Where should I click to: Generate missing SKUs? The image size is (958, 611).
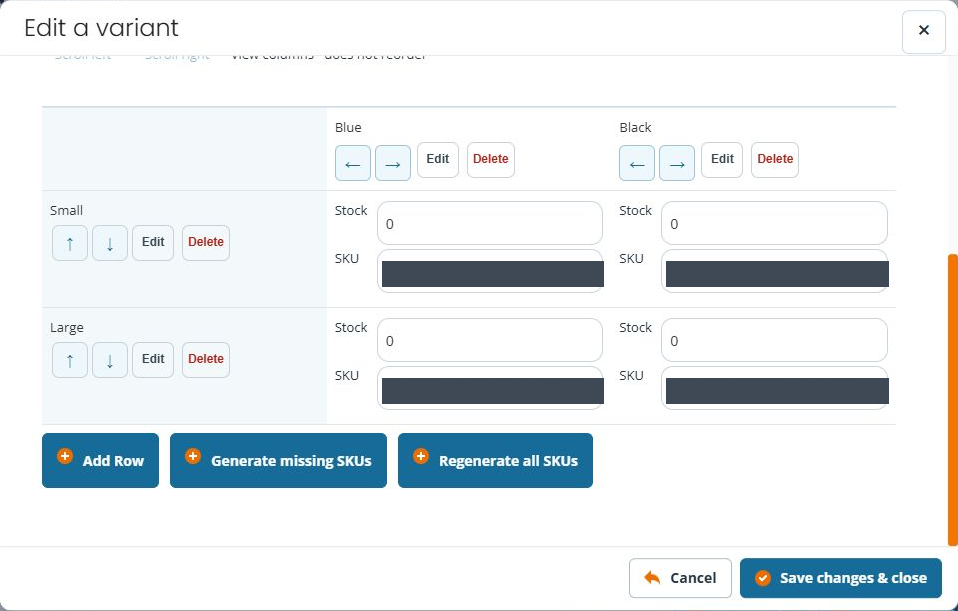pos(279,461)
